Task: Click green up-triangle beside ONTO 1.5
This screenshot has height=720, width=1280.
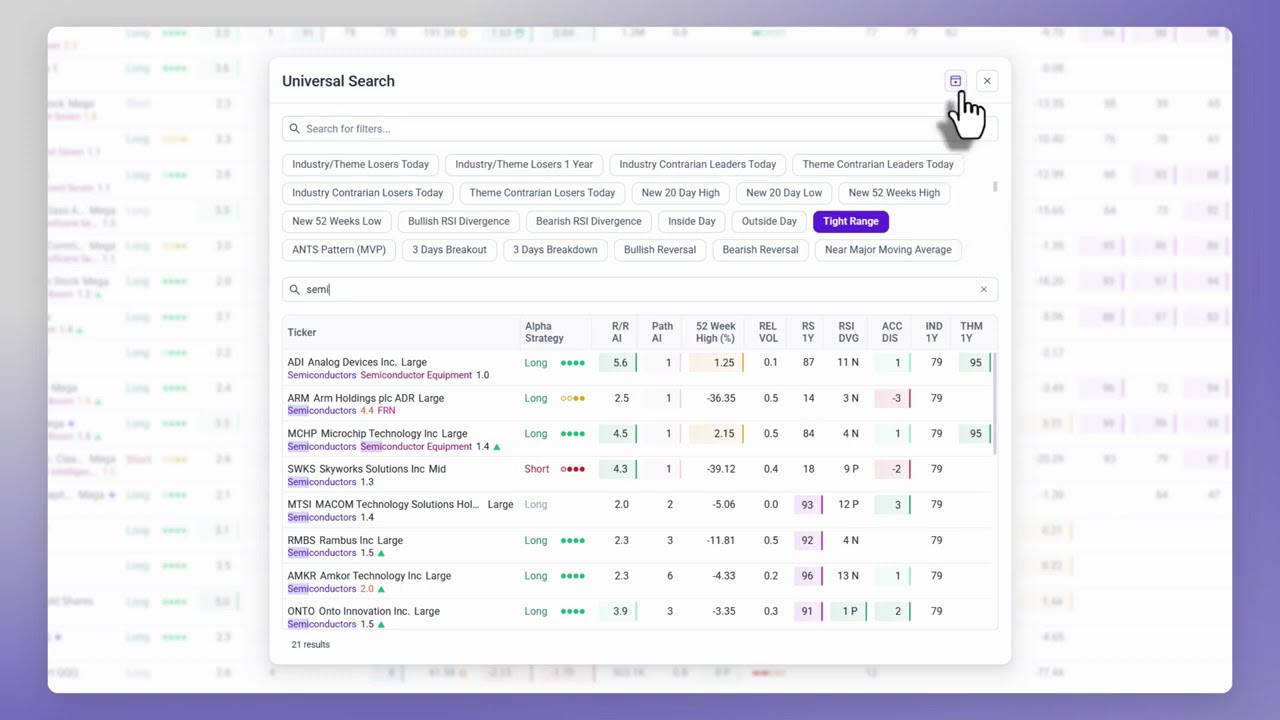Action: click(381, 624)
